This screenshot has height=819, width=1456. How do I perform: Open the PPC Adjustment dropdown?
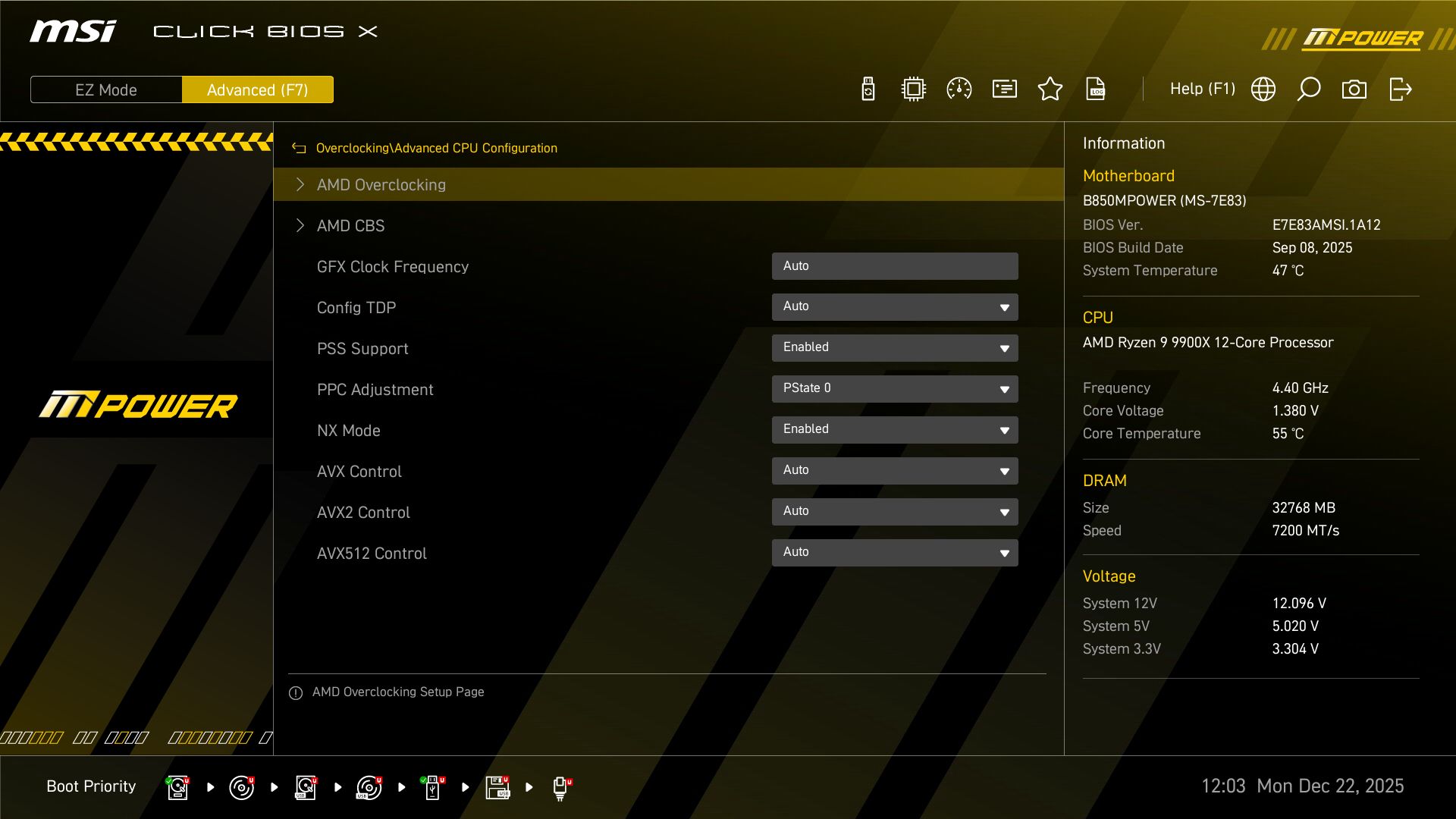tap(895, 388)
